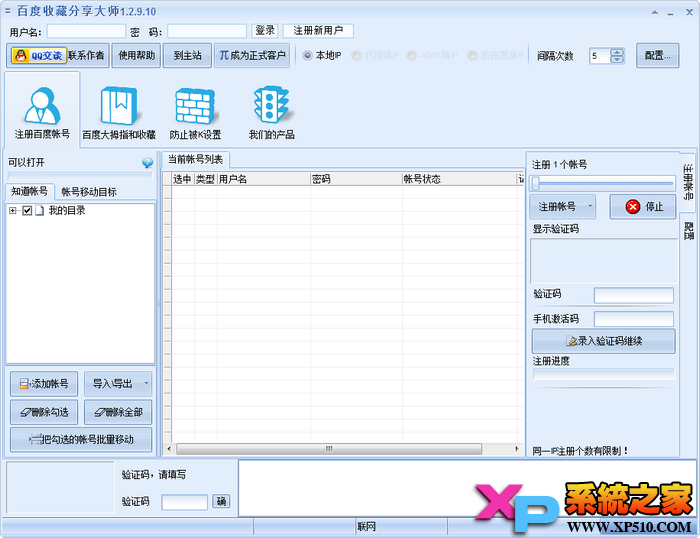Switch to the 知道帐号 tab
This screenshot has height=538, width=700.
point(29,191)
